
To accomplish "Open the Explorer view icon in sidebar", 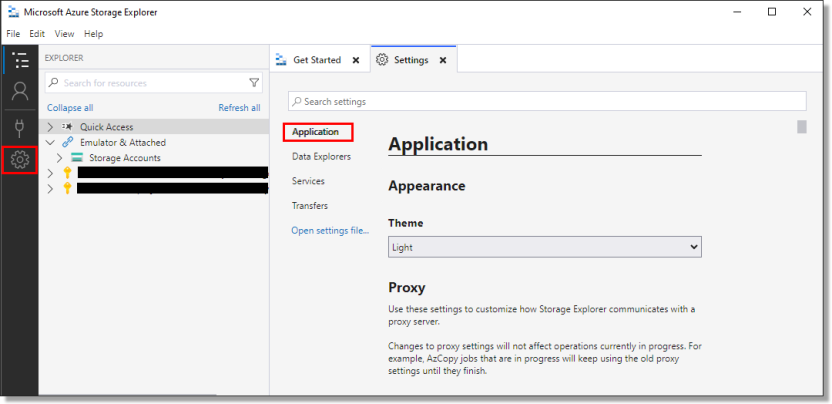I will click(20, 60).
